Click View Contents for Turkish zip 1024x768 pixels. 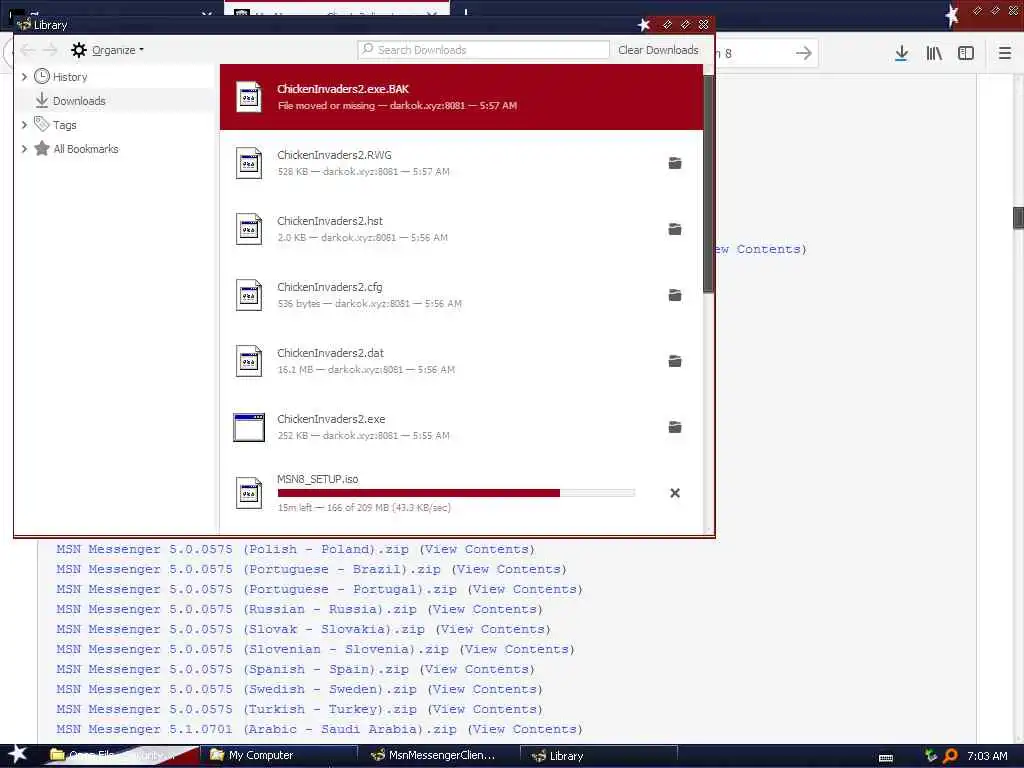[485, 709]
